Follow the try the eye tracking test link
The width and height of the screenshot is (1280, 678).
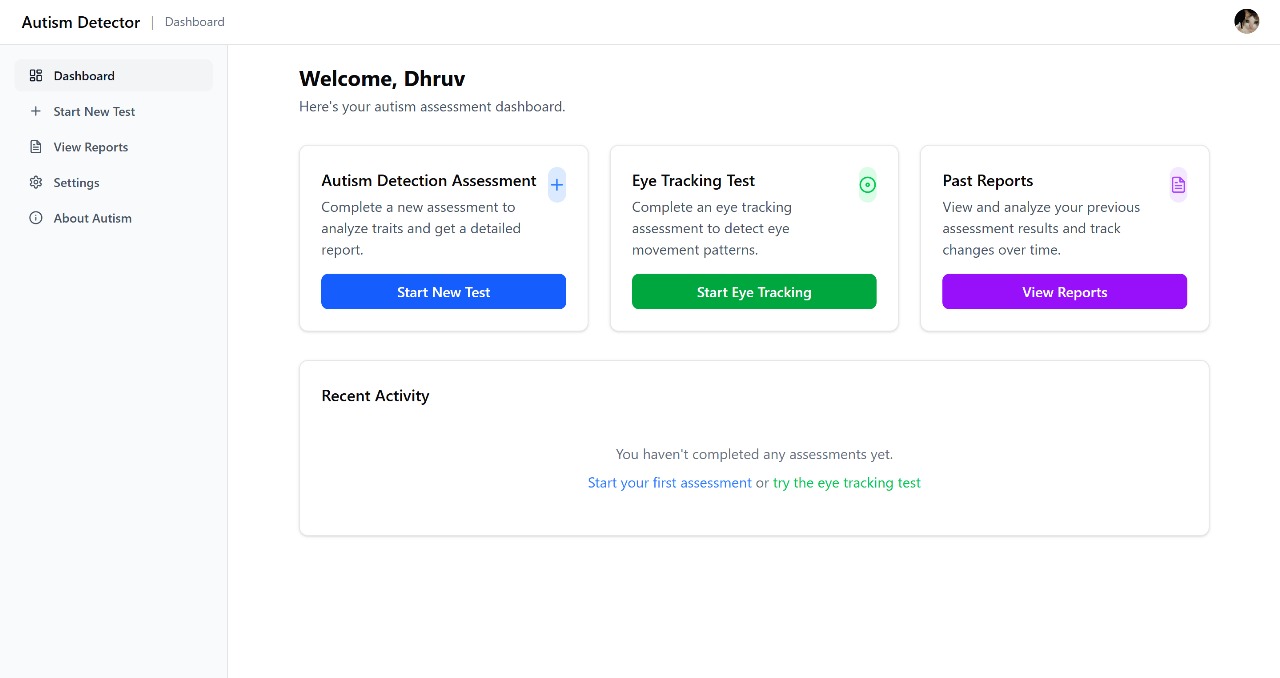click(847, 483)
